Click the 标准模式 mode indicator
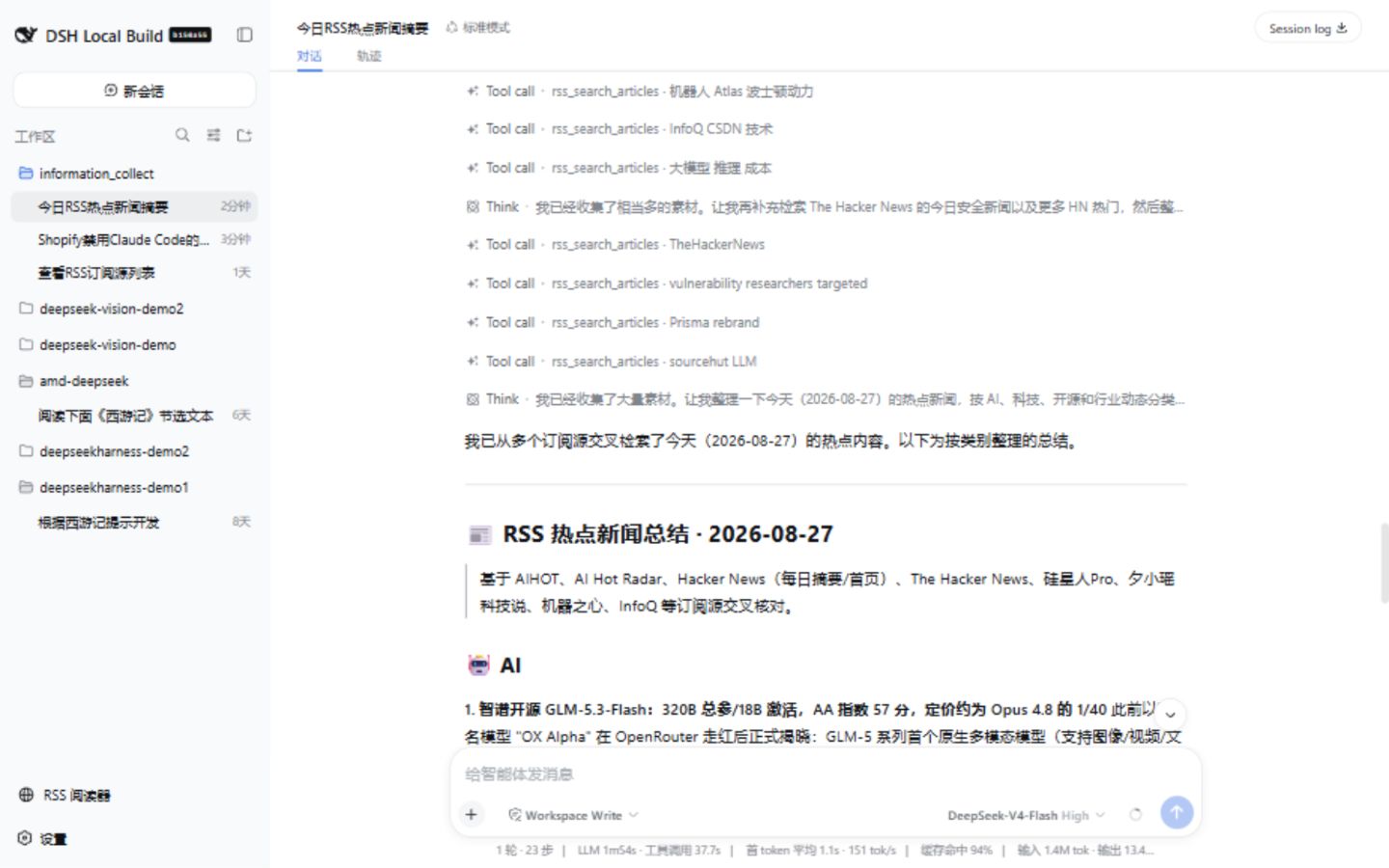Screen dimensions: 1389x868 (478, 28)
